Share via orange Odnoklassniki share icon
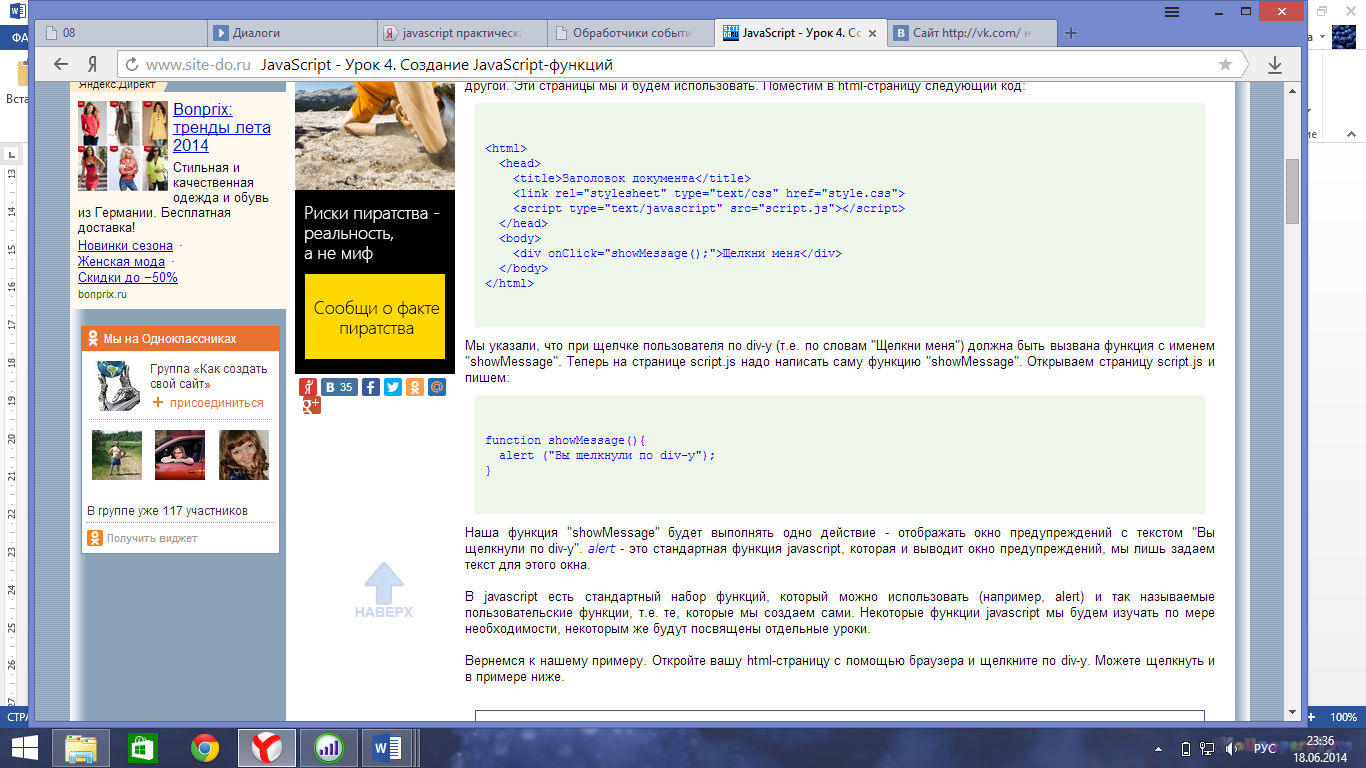1366x768 pixels. [415, 387]
